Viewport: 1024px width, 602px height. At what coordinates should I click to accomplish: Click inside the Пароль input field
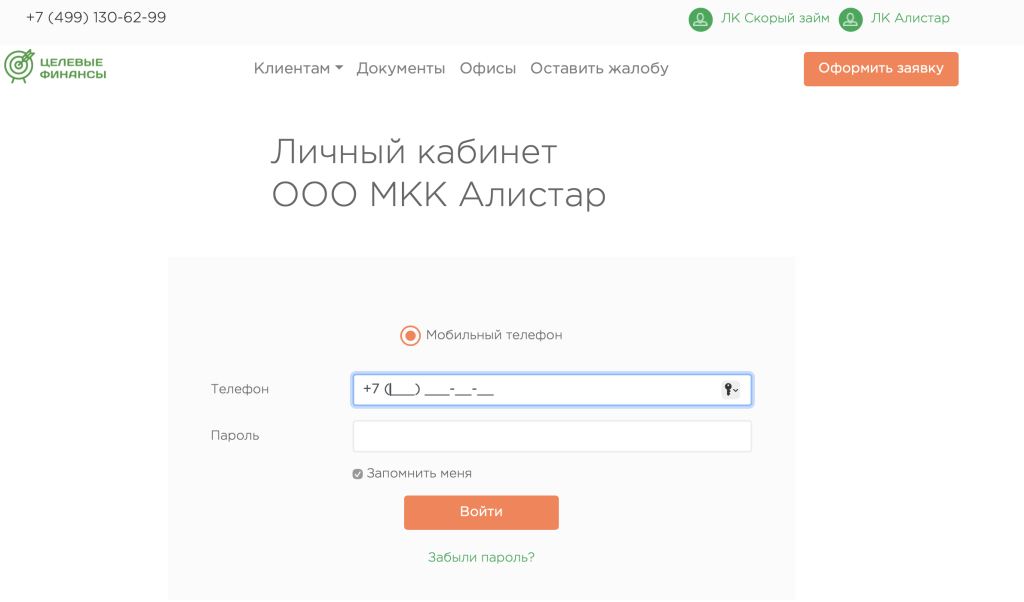pyautogui.click(x=551, y=436)
